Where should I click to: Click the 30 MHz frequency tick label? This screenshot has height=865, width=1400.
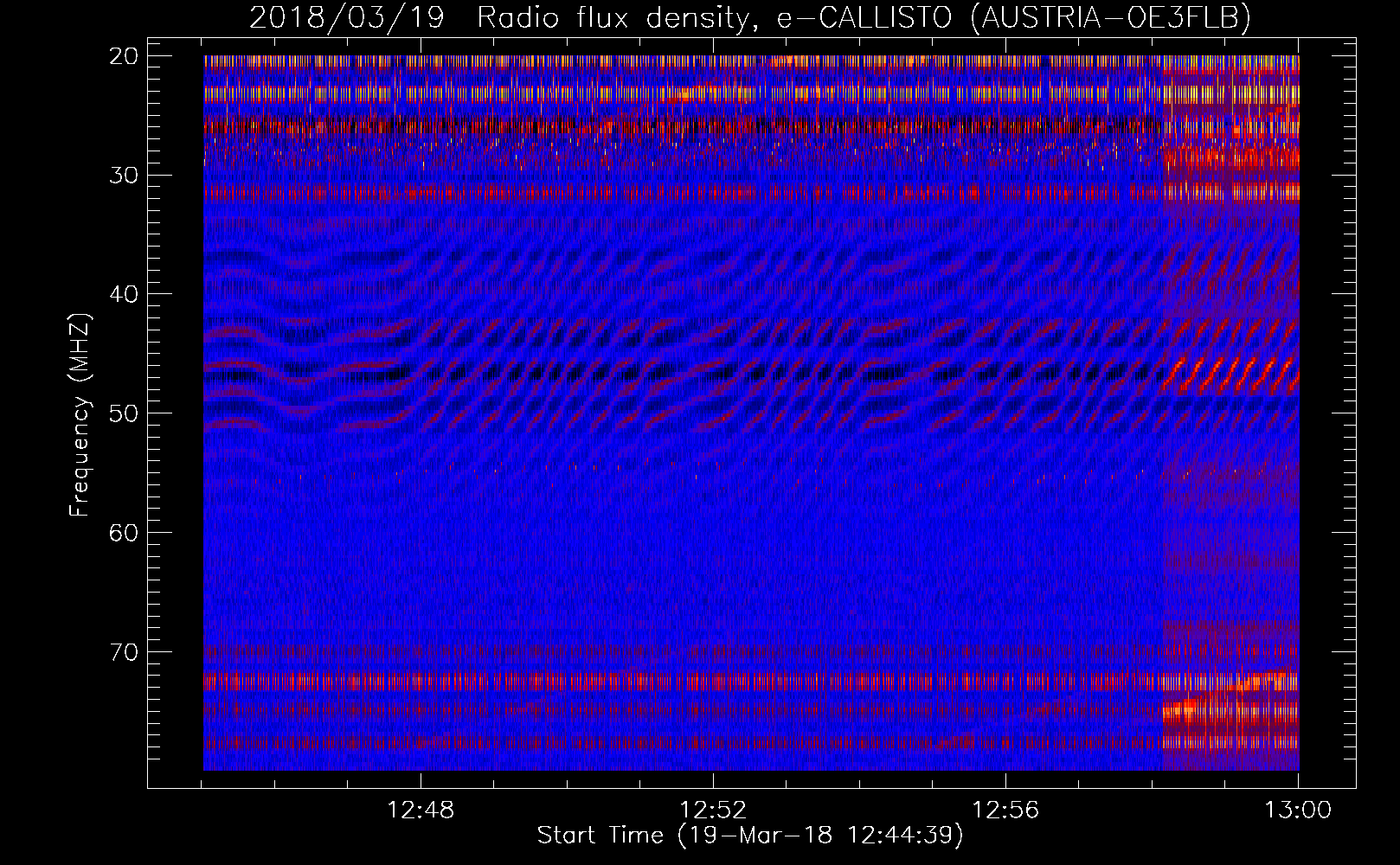[x=125, y=175]
